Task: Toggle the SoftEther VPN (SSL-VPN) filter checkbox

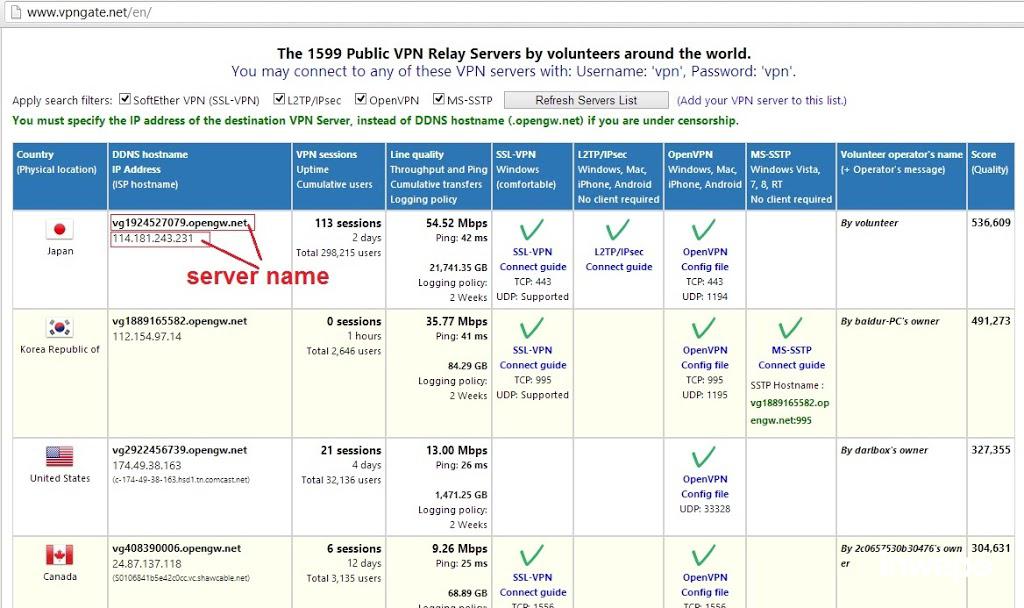Action: (x=125, y=99)
